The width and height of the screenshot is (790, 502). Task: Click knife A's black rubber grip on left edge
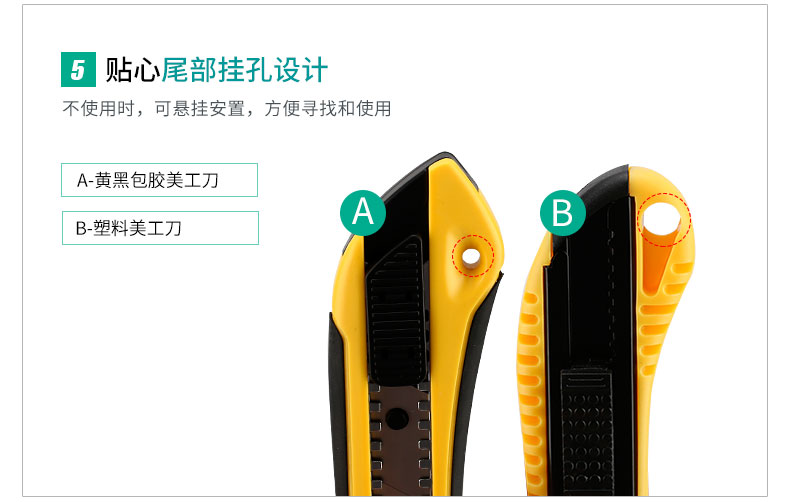pos(339,403)
